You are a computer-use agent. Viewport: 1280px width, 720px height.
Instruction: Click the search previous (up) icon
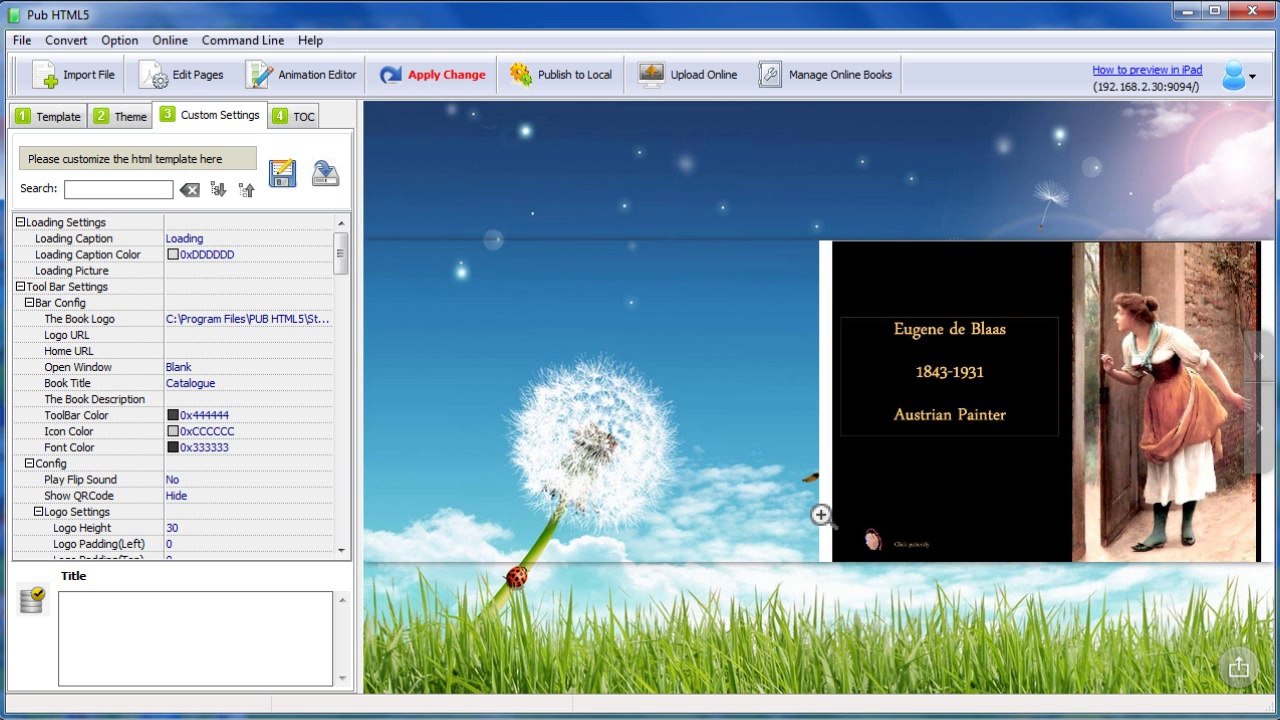(x=246, y=189)
